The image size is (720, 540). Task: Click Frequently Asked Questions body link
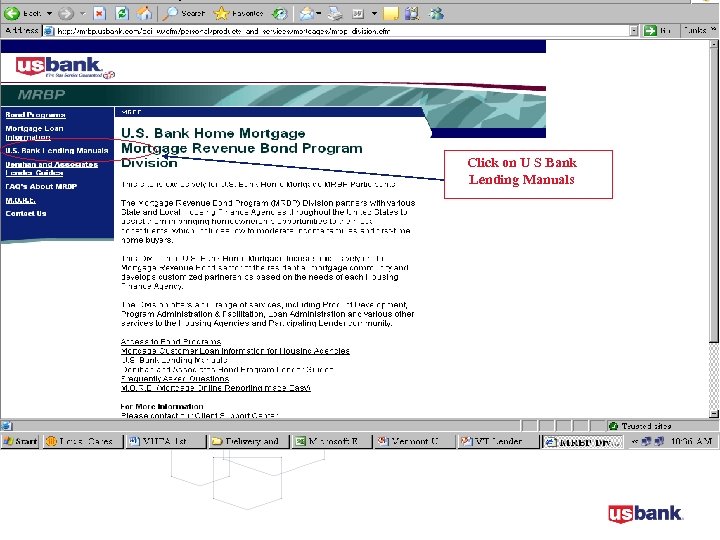pyautogui.click(x=175, y=378)
